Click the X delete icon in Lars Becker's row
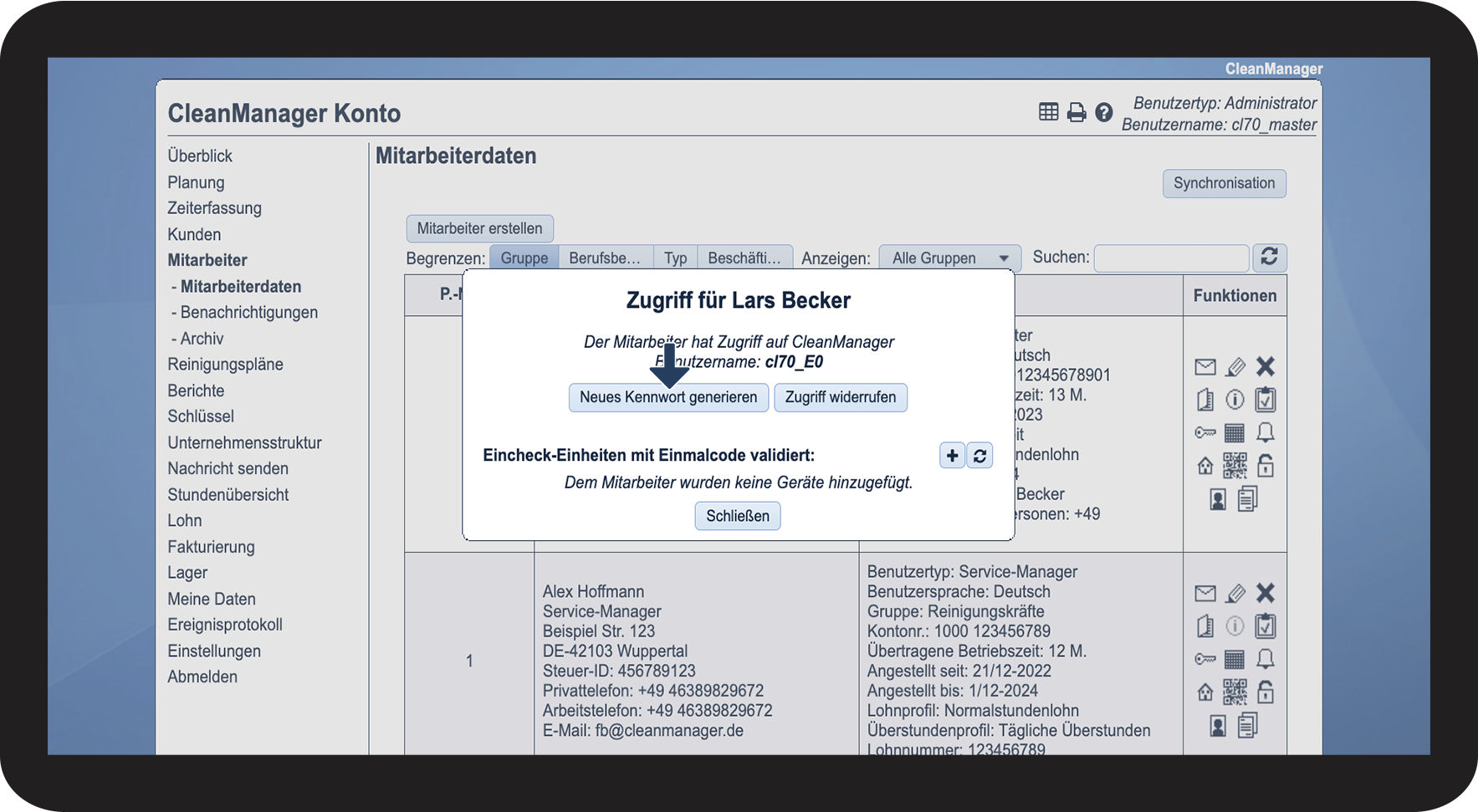The image size is (1478, 812). pyautogui.click(x=1266, y=366)
